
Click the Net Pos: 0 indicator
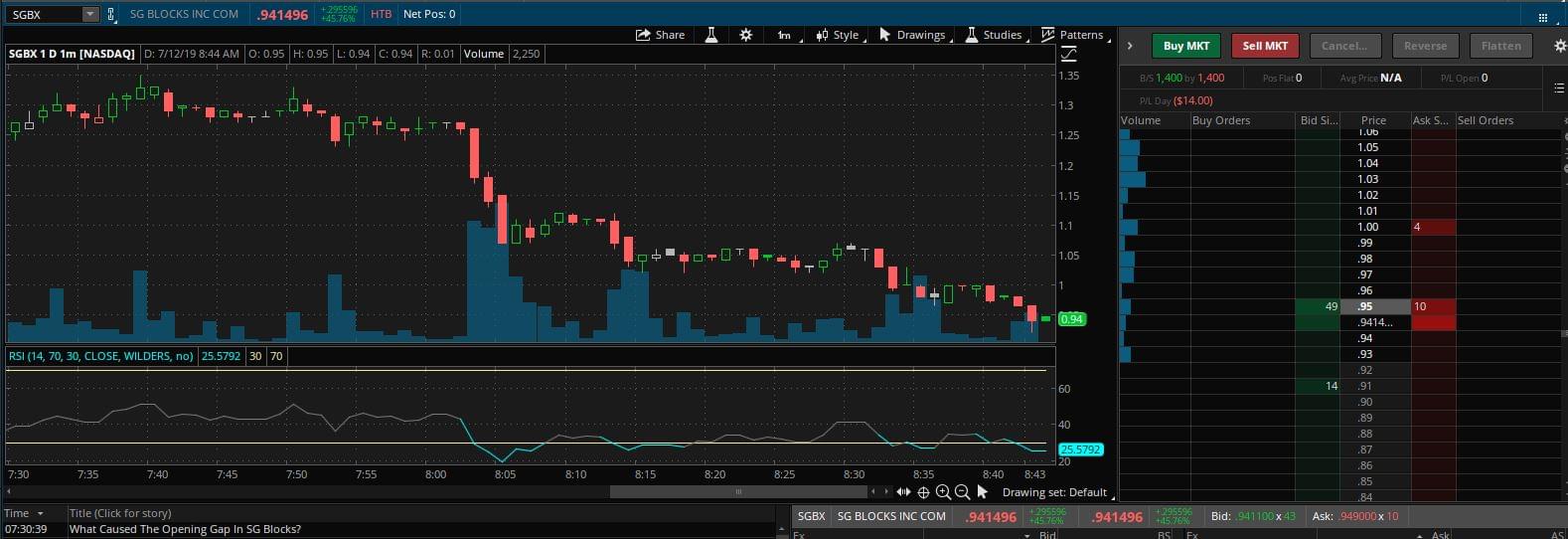429,14
